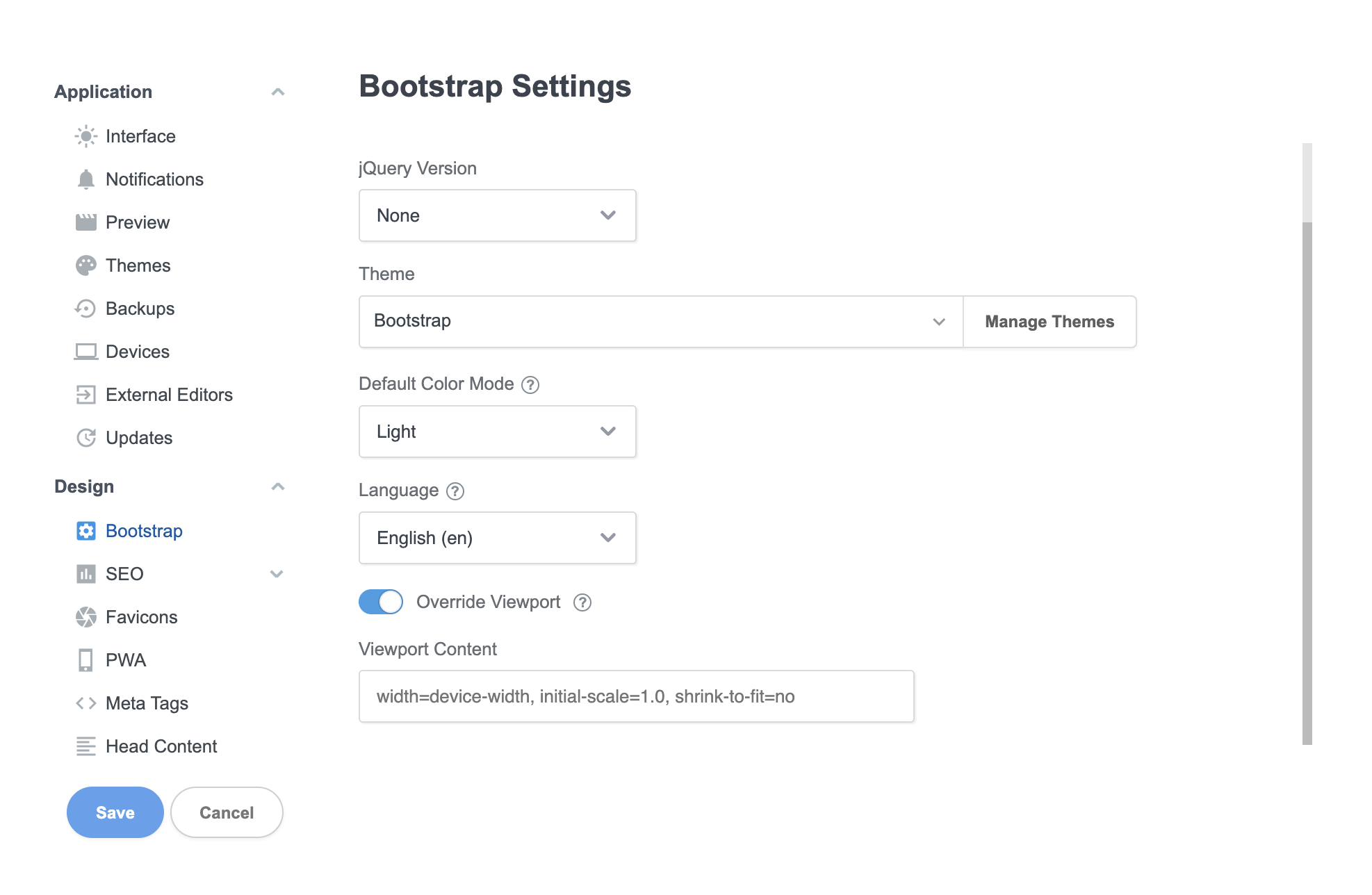Click the SEO chart icon

pos(85,574)
